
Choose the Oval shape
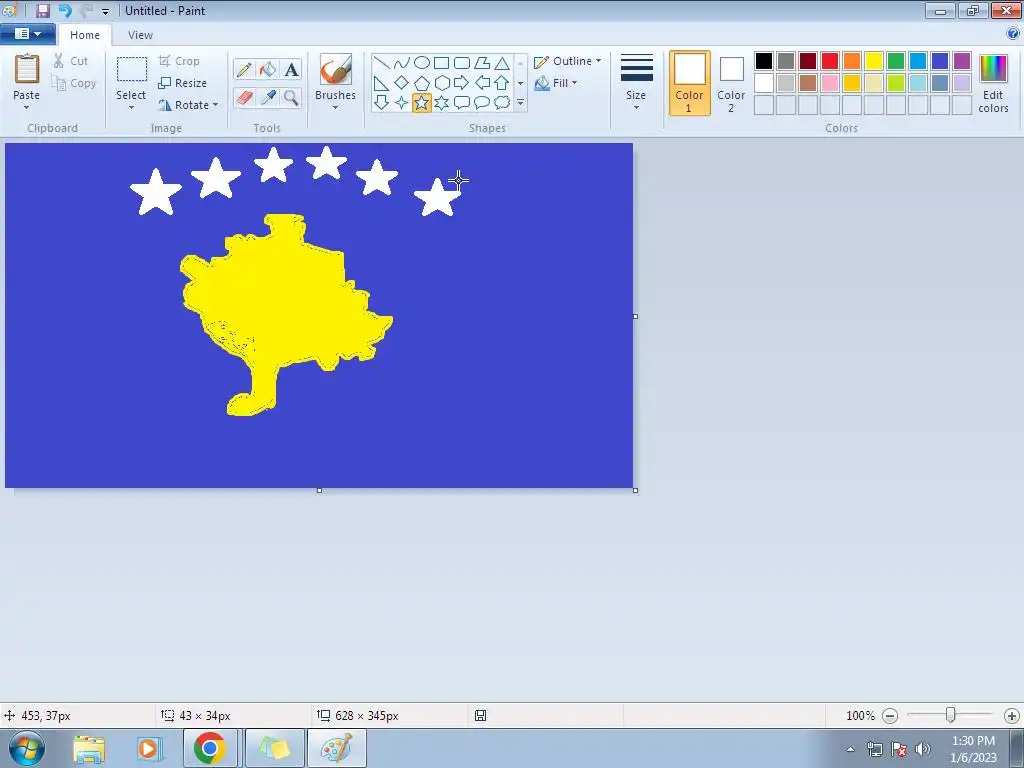[x=422, y=63]
